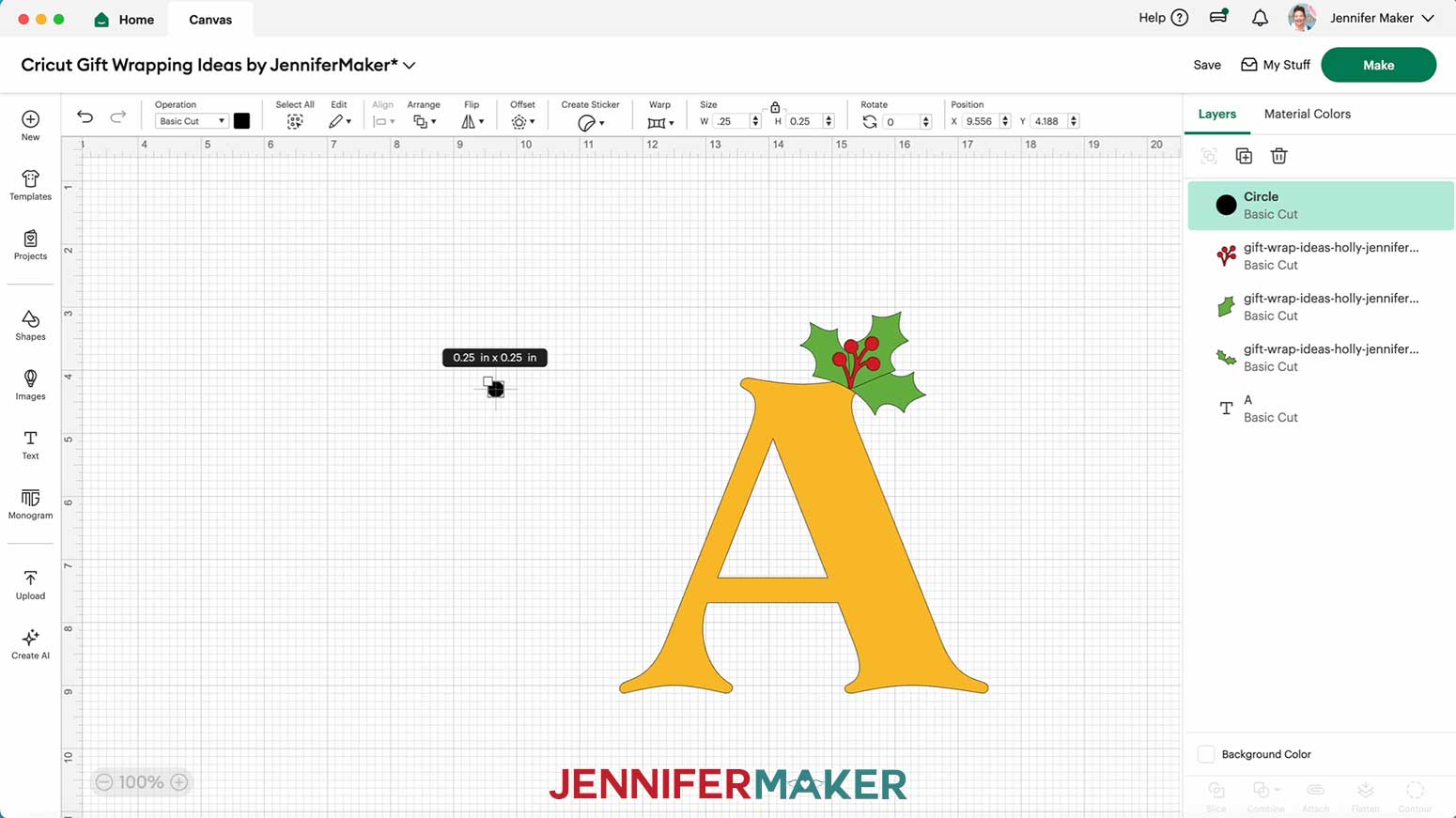This screenshot has height=818, width=1456.
Task: Click the Cricut machine status icon
Action: (x=1218, y=17)
